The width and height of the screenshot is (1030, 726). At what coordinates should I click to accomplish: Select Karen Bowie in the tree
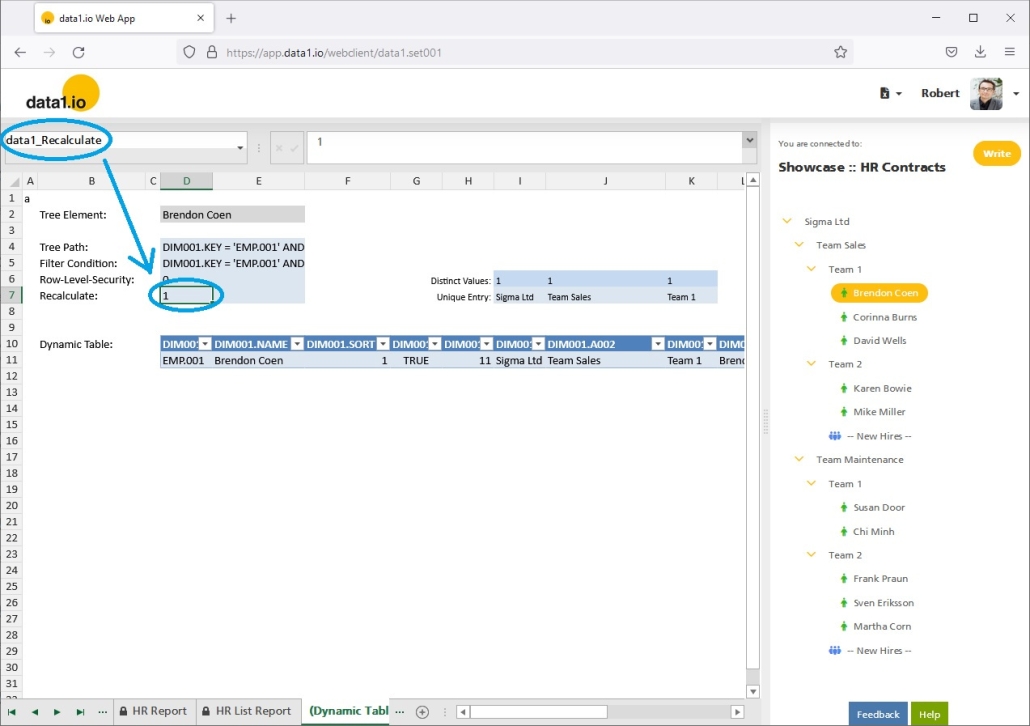[882, 388]
